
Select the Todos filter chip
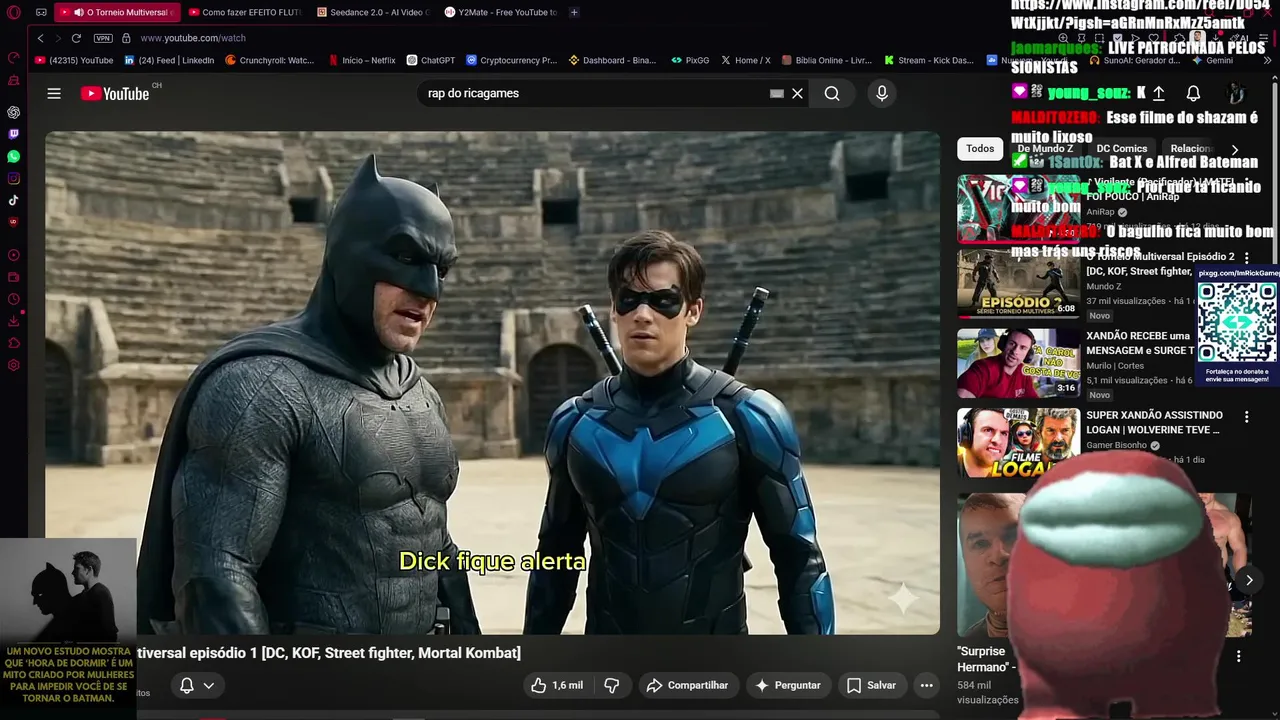[980, 149]
